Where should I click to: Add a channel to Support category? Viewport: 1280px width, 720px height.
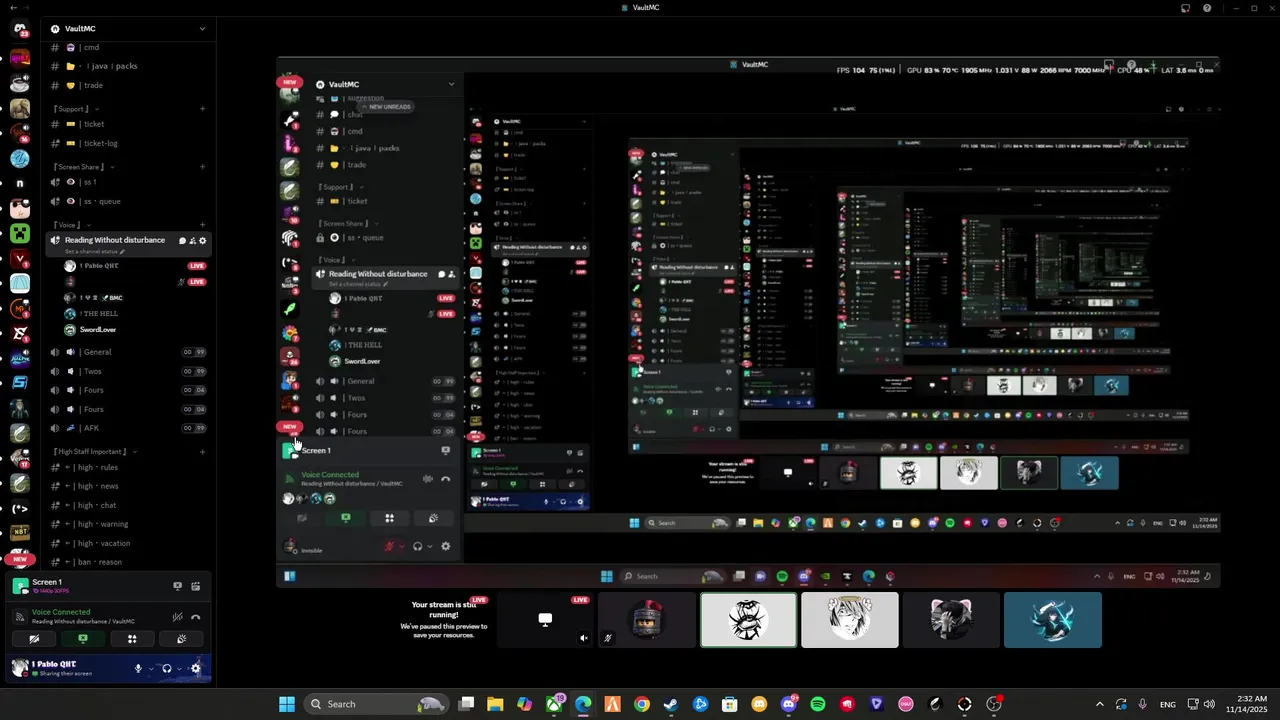click(202, 108)
